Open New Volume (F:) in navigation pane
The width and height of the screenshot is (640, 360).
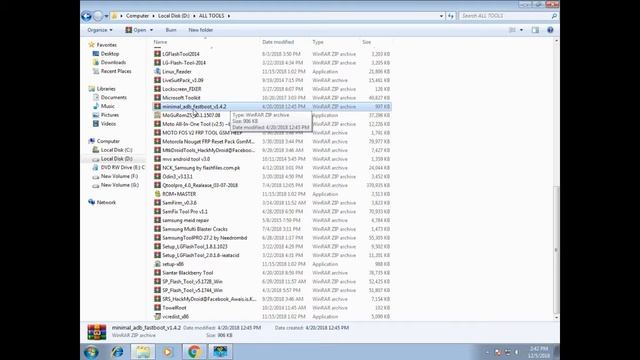click(x=119, y=176)
